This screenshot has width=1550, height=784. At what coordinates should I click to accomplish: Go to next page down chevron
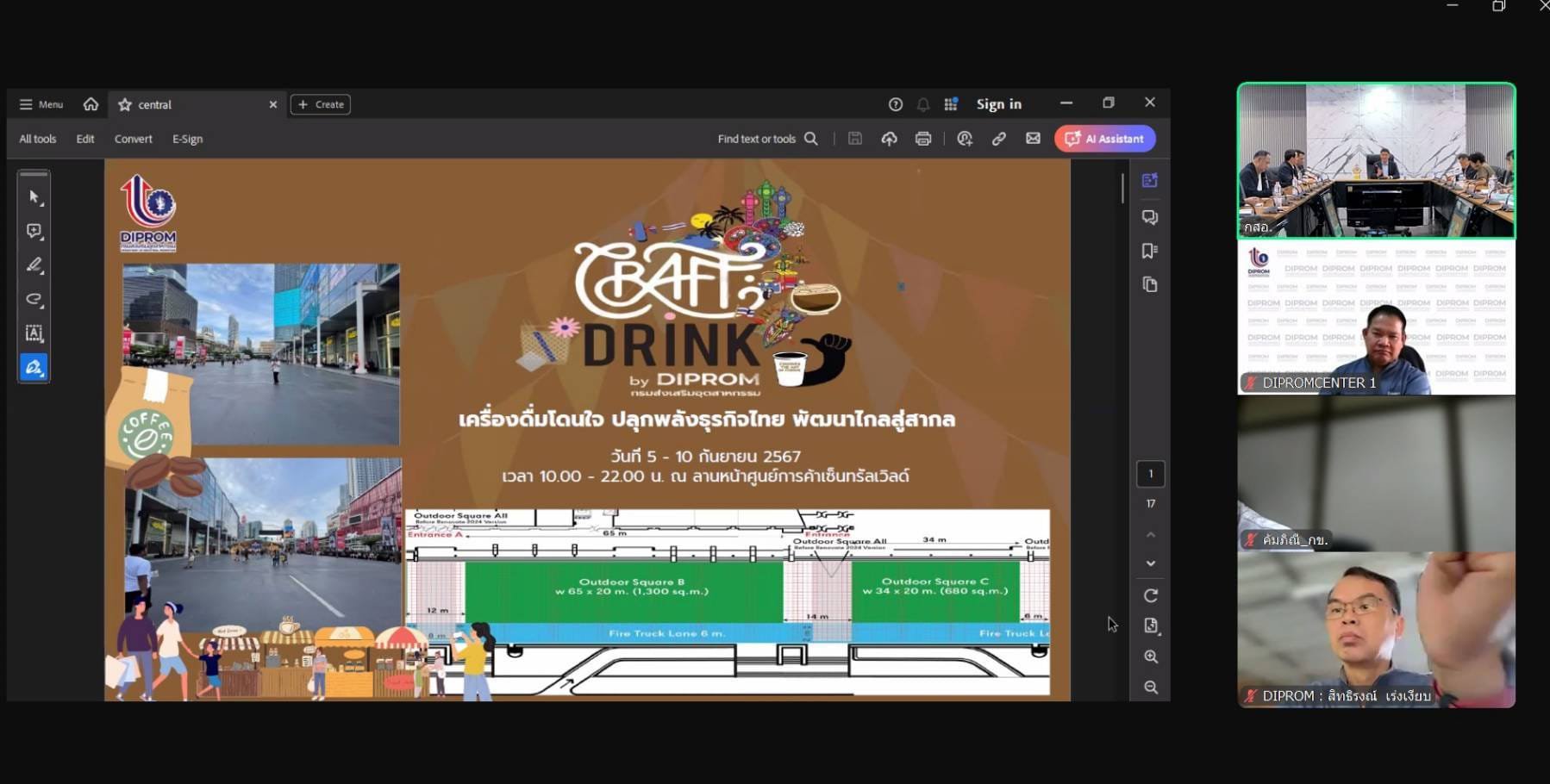[x=1151, y=563]
